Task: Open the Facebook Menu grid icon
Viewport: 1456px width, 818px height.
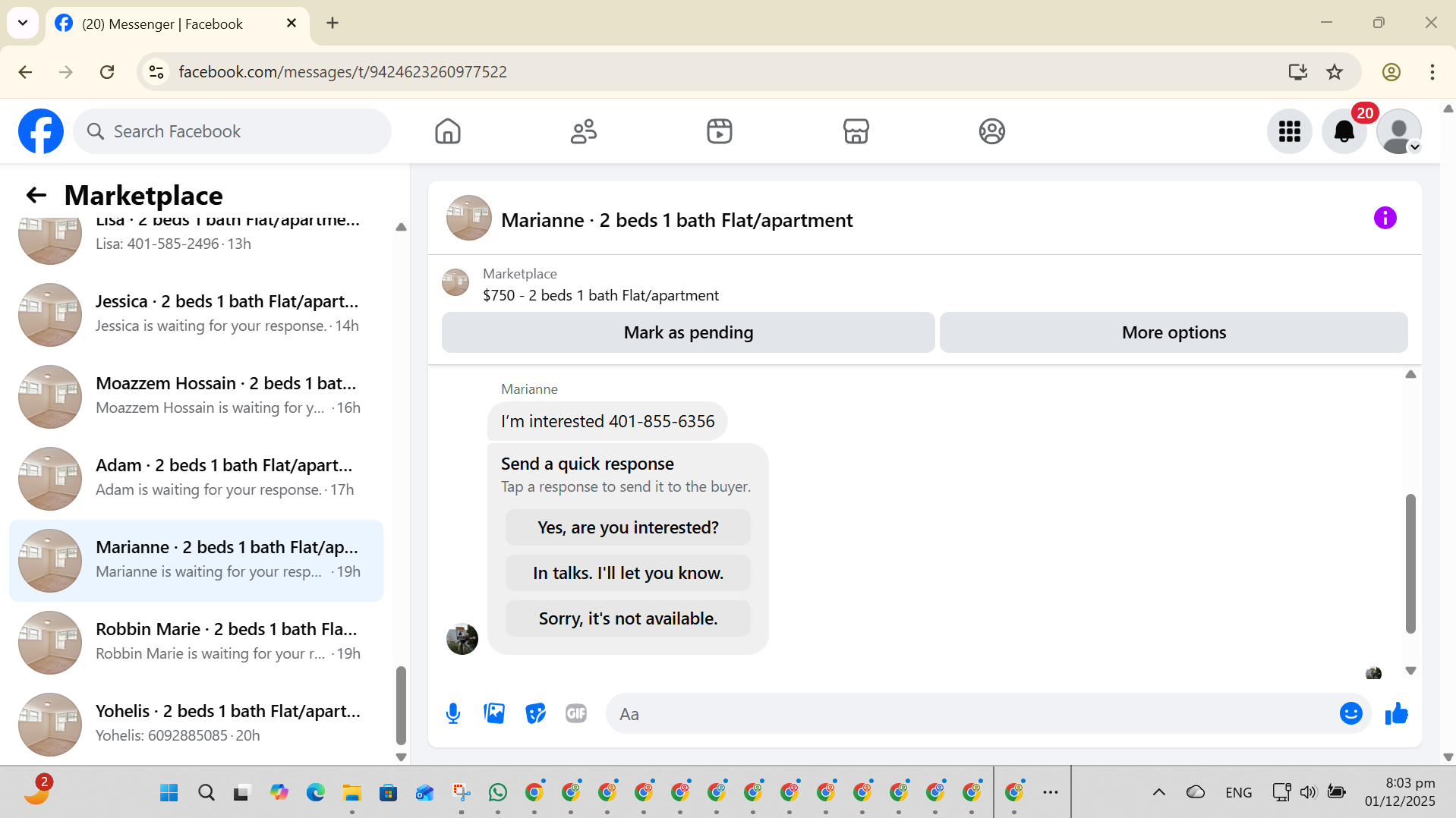Action: pyautogui.click(x=1290, y=131)
